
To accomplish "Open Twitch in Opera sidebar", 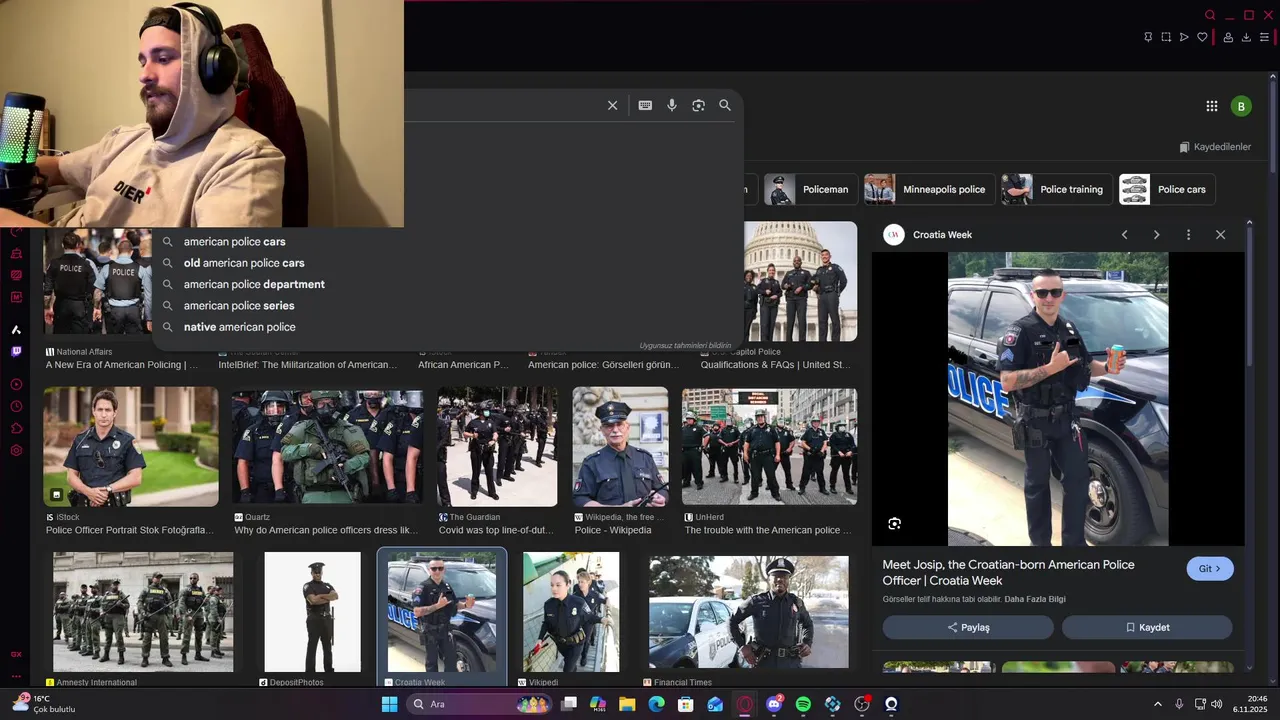I will 16,352.
